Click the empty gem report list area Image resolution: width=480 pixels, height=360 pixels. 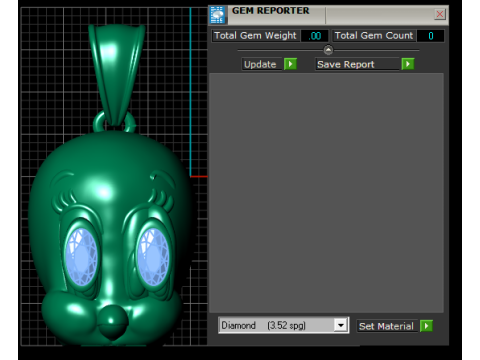pos(326,193)
